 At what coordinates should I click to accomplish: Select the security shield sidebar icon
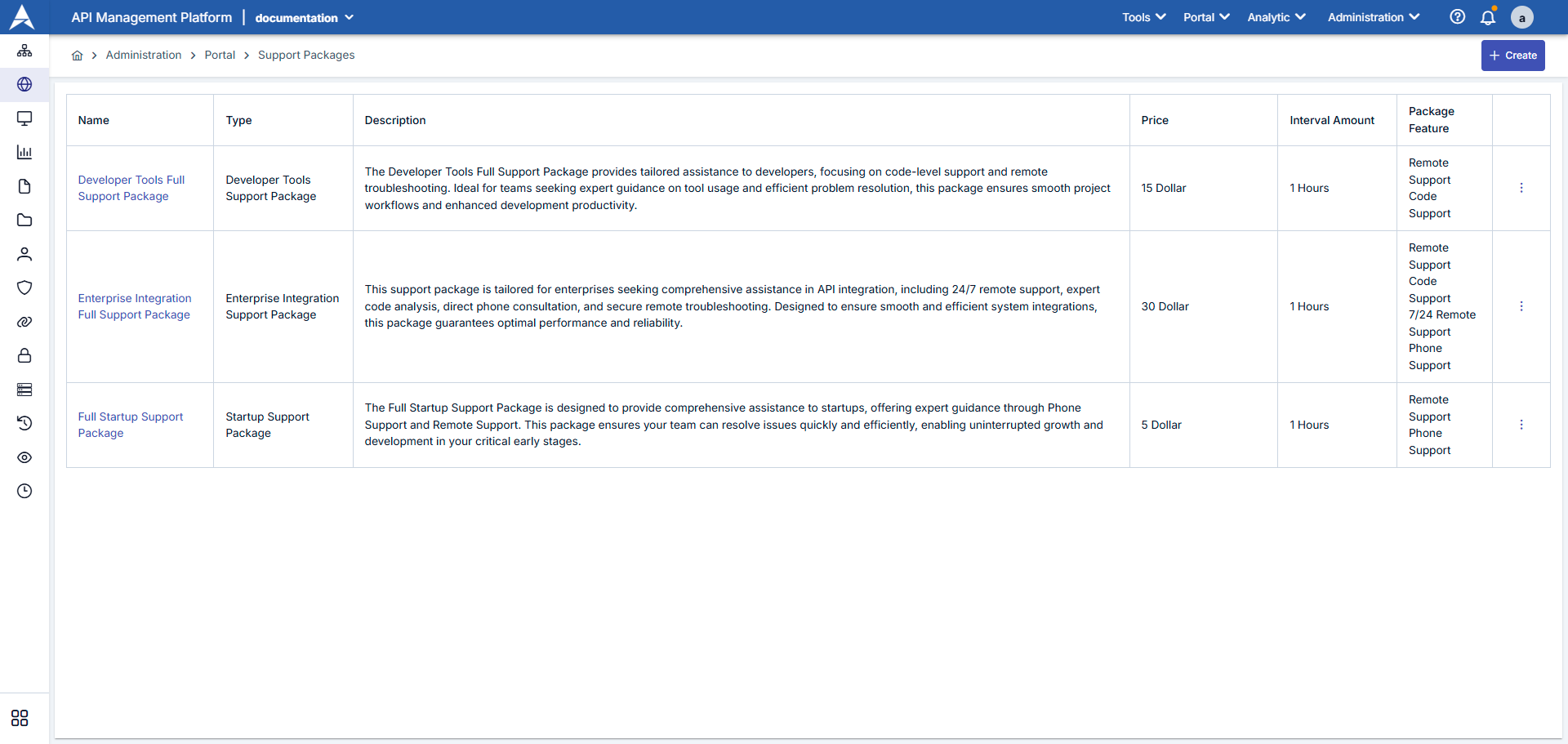pos(24,287)
